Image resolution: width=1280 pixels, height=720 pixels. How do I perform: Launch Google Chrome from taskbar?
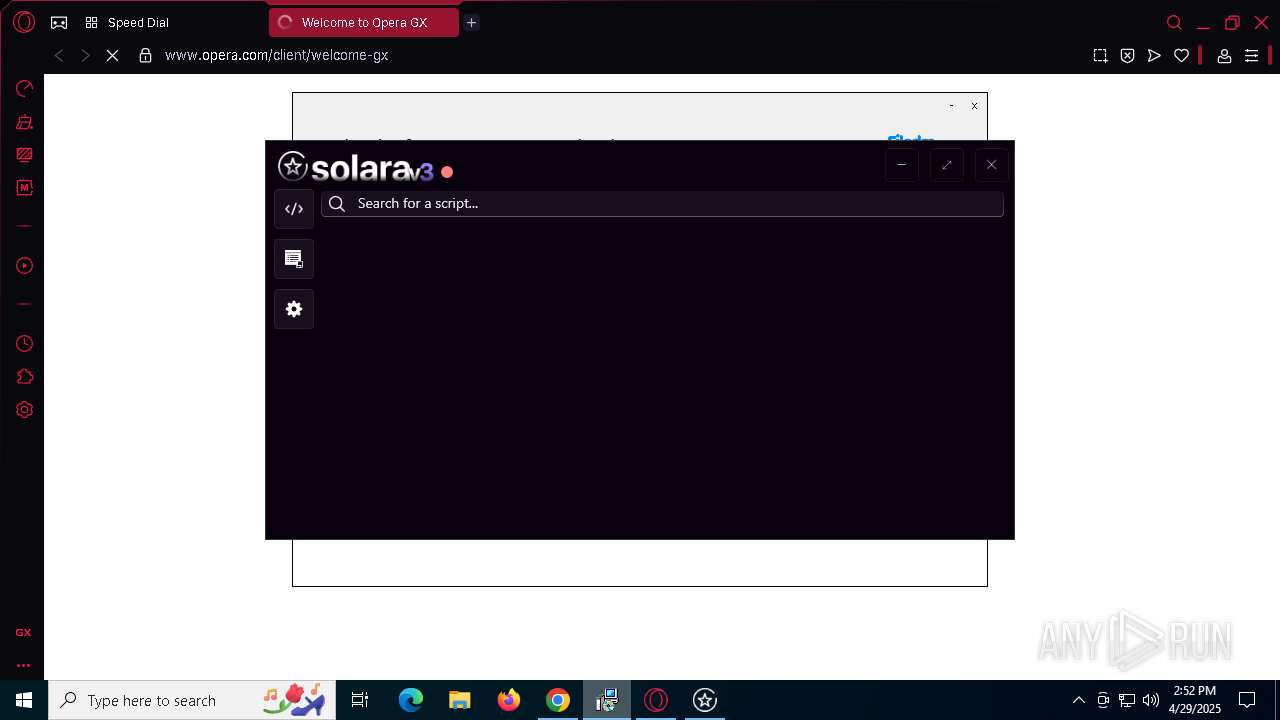(557, 700)
